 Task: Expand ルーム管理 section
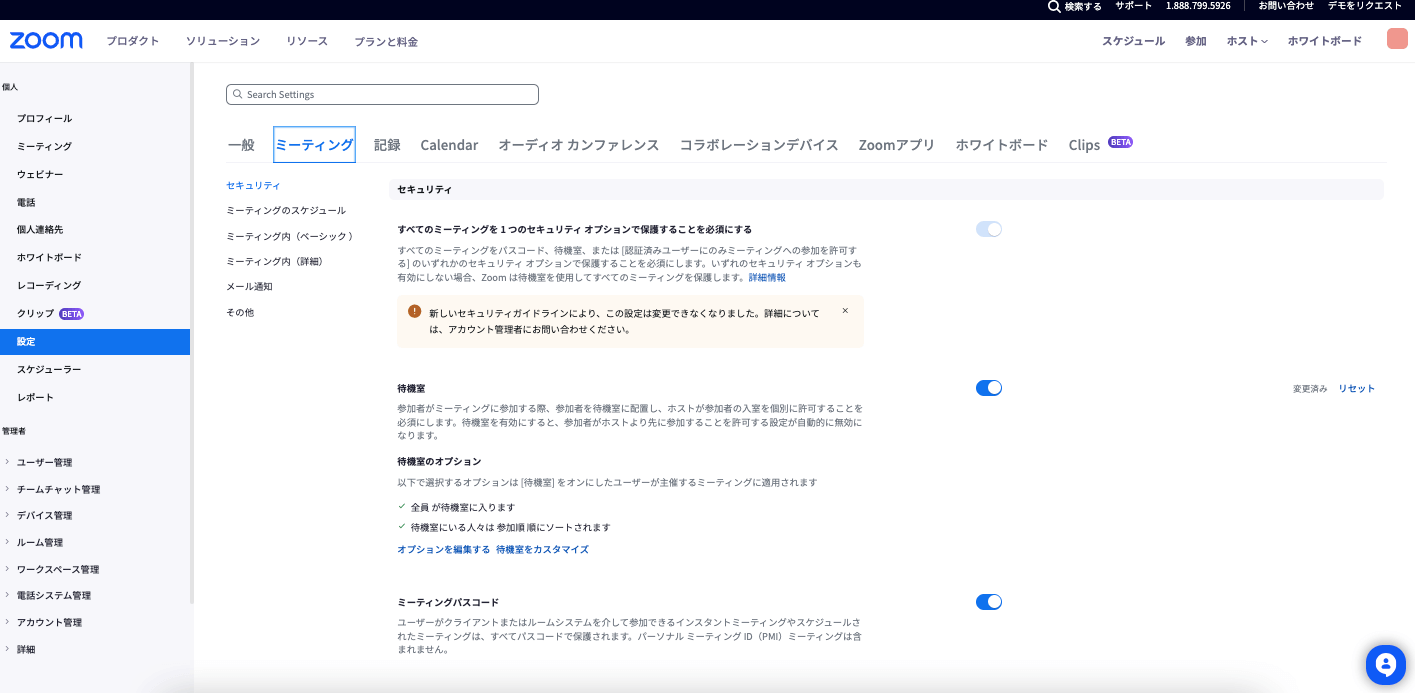tap(40, 542)
